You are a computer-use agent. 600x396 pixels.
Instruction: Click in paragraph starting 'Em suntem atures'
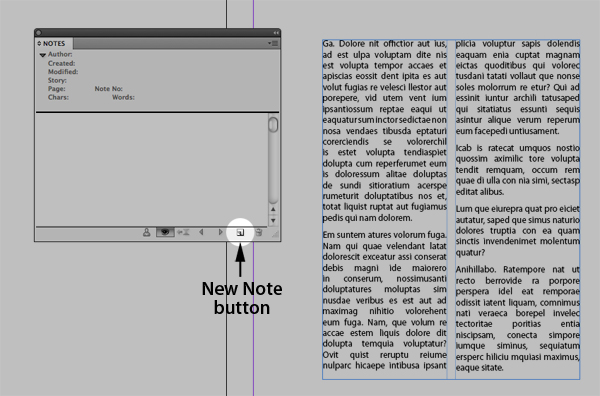click(385, 300)
